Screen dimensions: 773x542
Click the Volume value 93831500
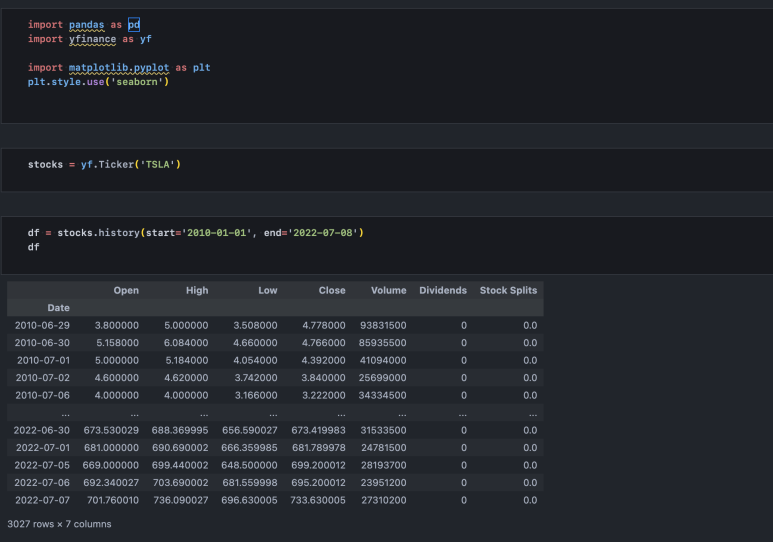click(383, 325)
